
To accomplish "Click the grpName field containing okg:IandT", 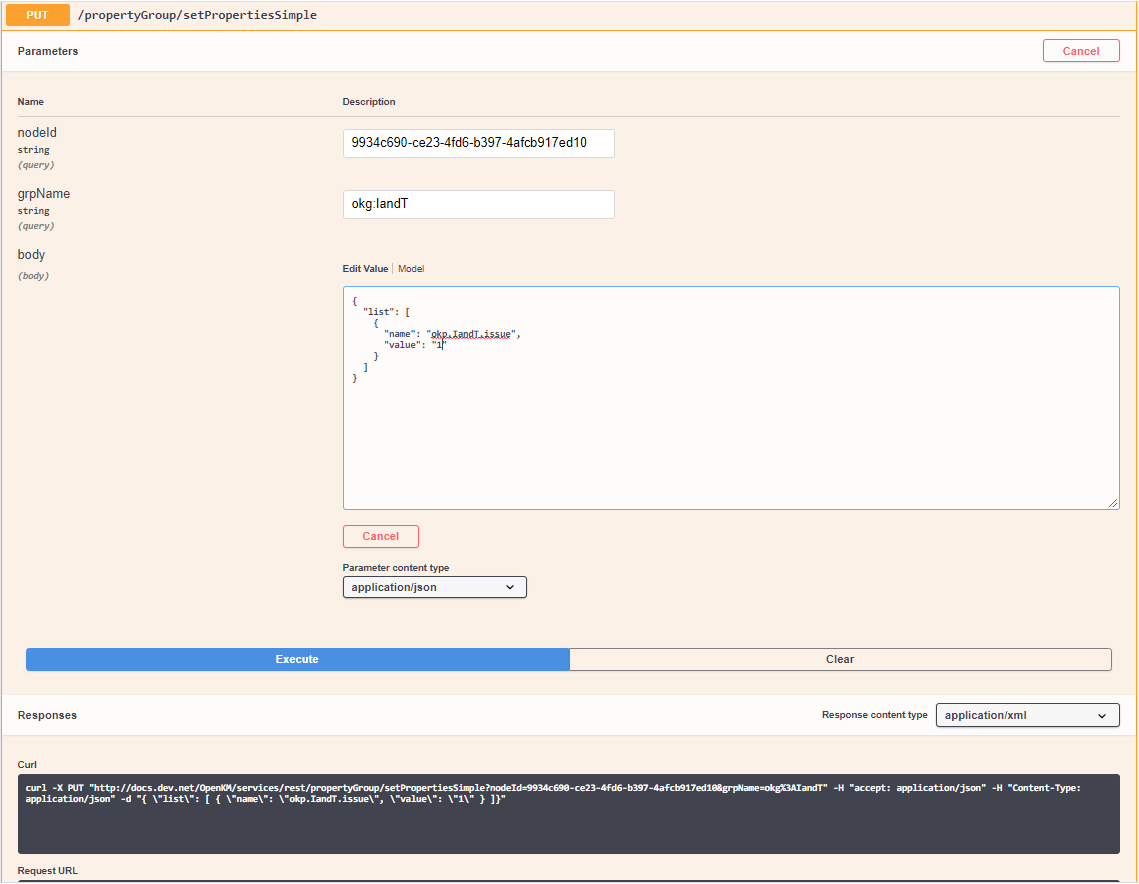I will 478,204.
